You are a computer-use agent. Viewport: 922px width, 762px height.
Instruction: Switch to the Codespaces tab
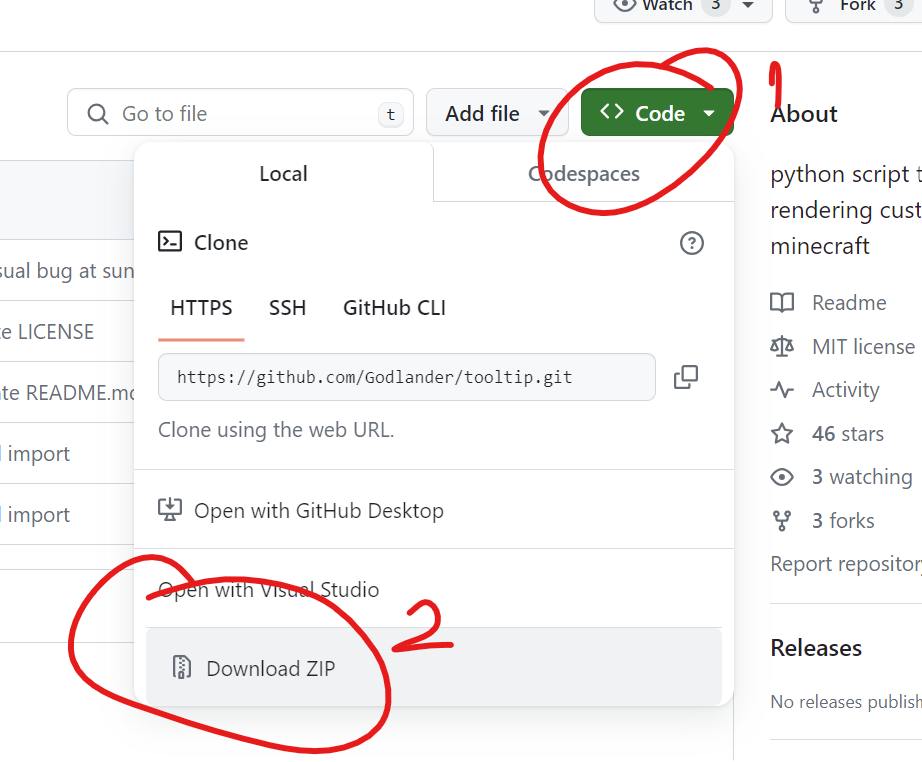click(x=584, y=174)
